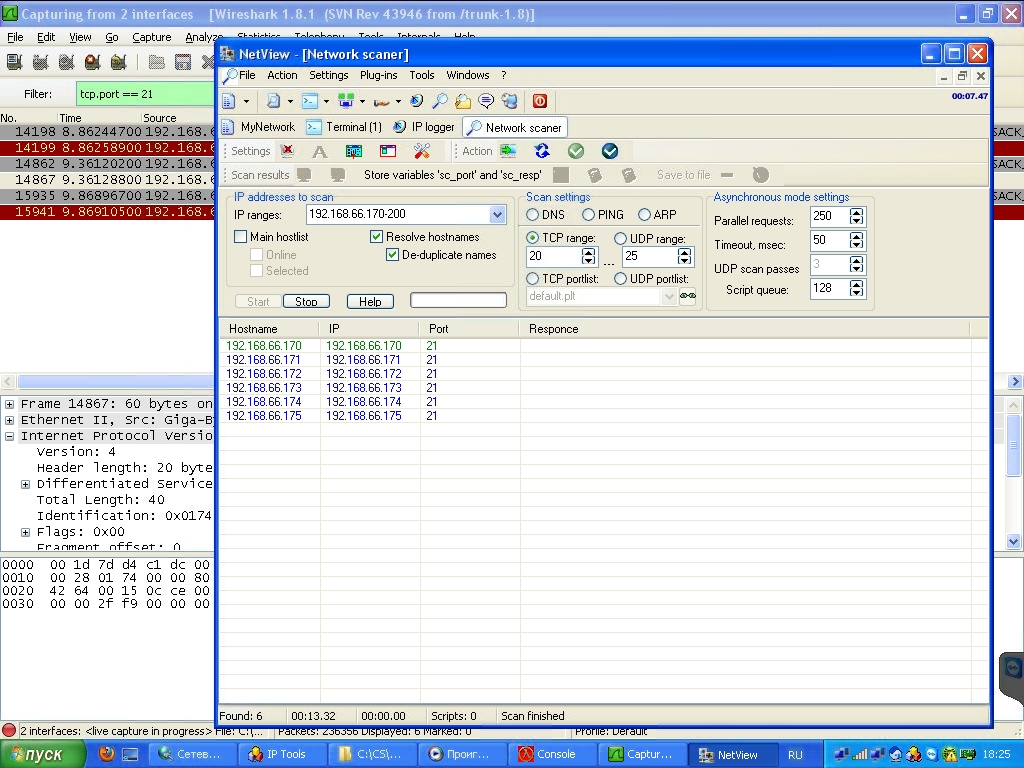Viewport: 1024px width, 768px height.
Task: Open dropdown arrow next to terminal toolbar icon
Action: click(327, 102)
